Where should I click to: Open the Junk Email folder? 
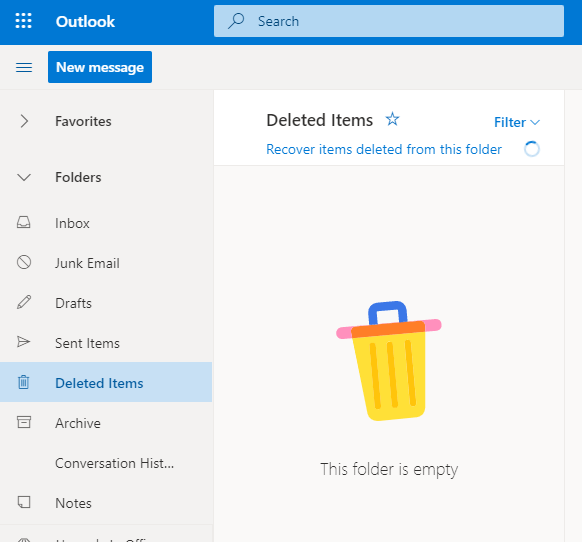tap(106, 263)
